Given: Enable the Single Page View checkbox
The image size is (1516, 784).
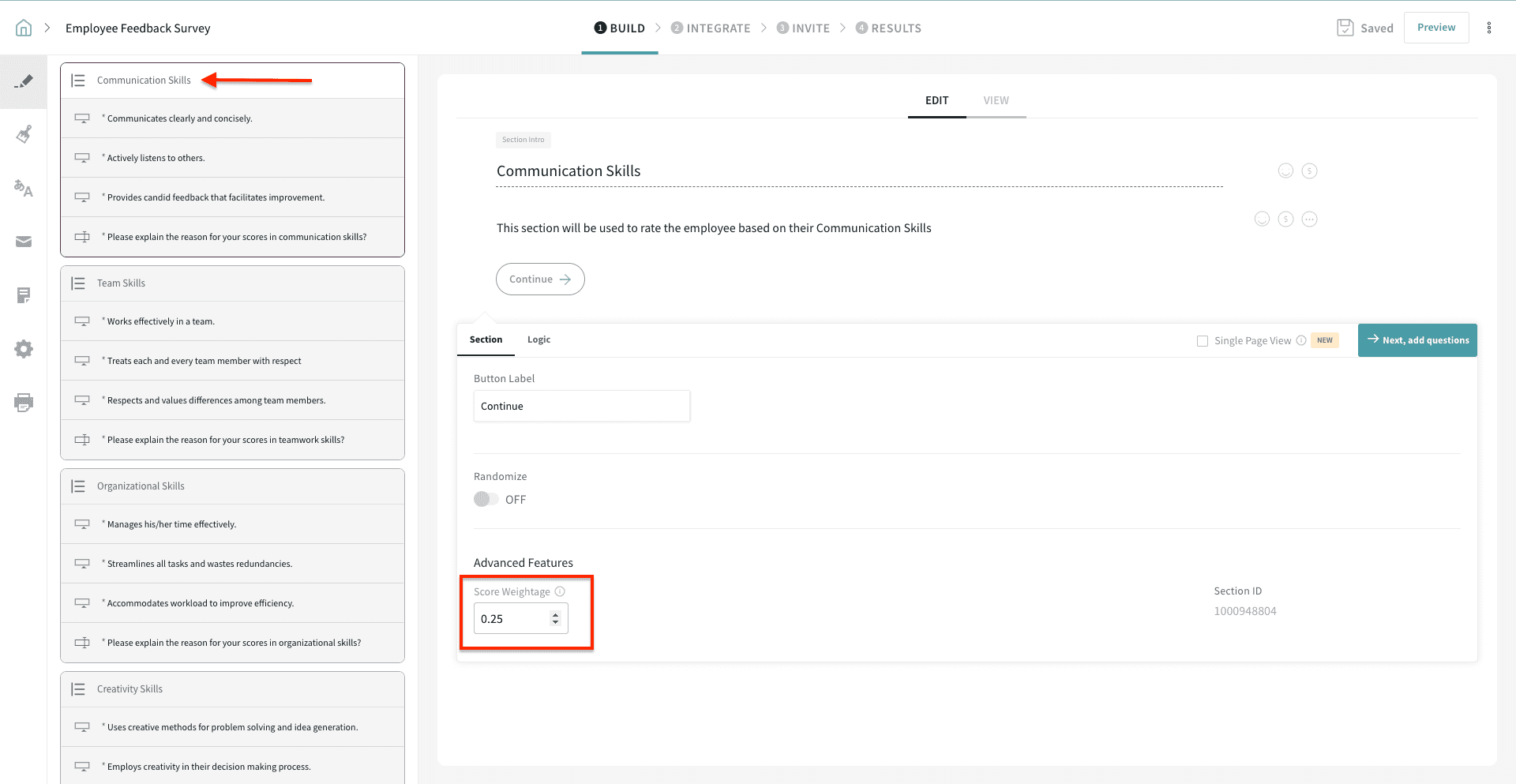Looking at the screenshot, I should pyautogui.click(x=1203, y=341).
